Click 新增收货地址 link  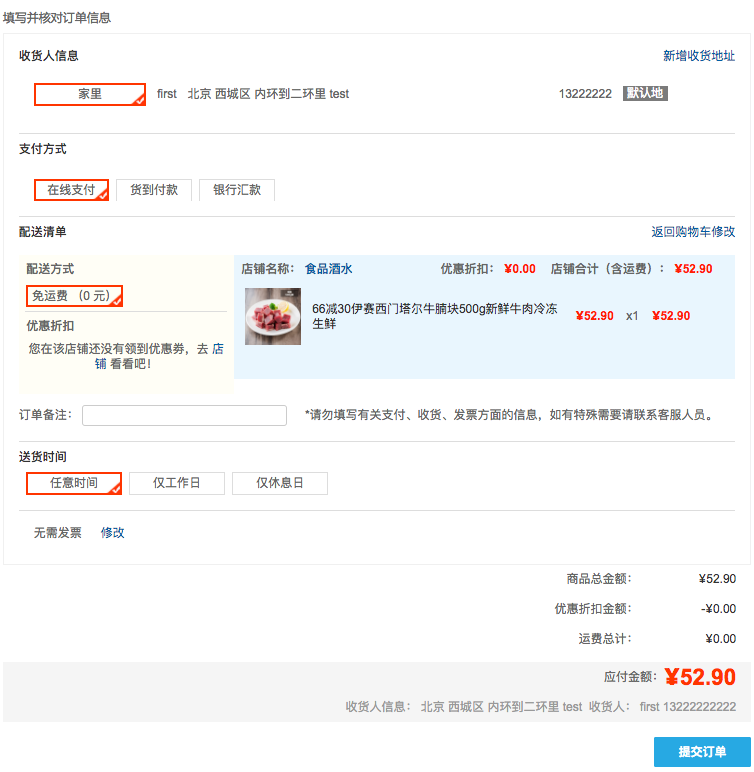699,56
